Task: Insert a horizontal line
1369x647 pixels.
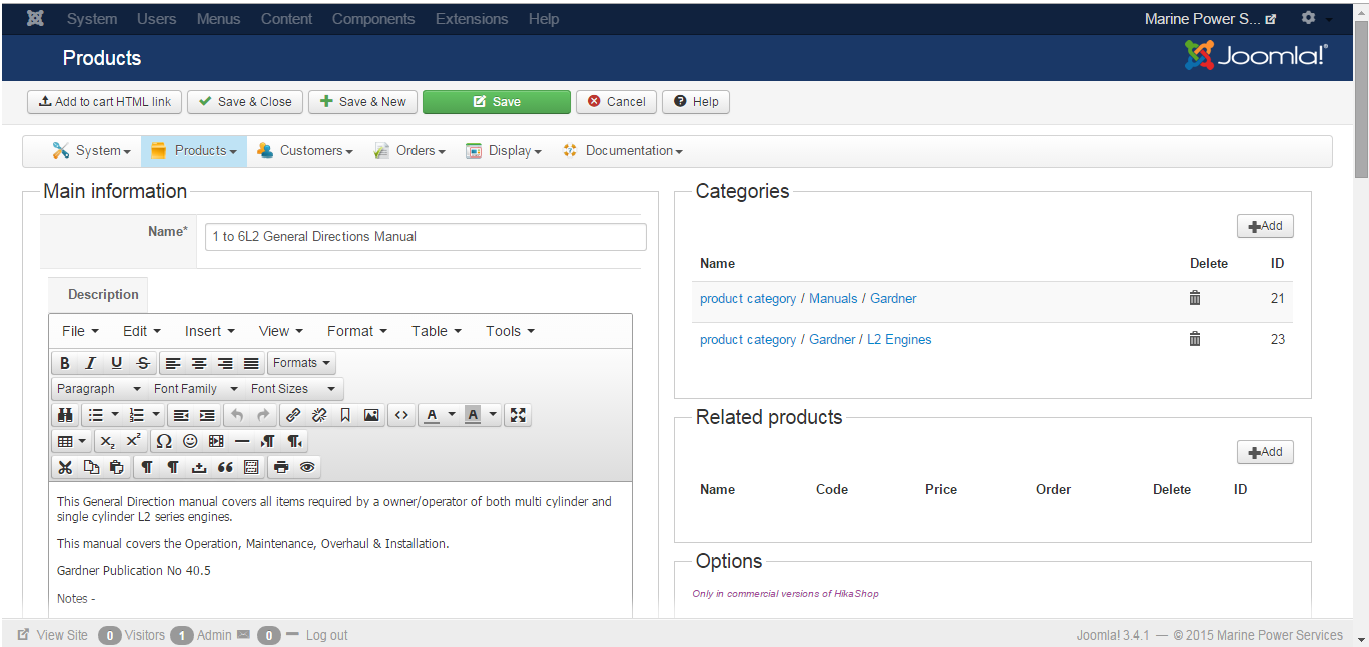Action: click(x=242, y=441)
